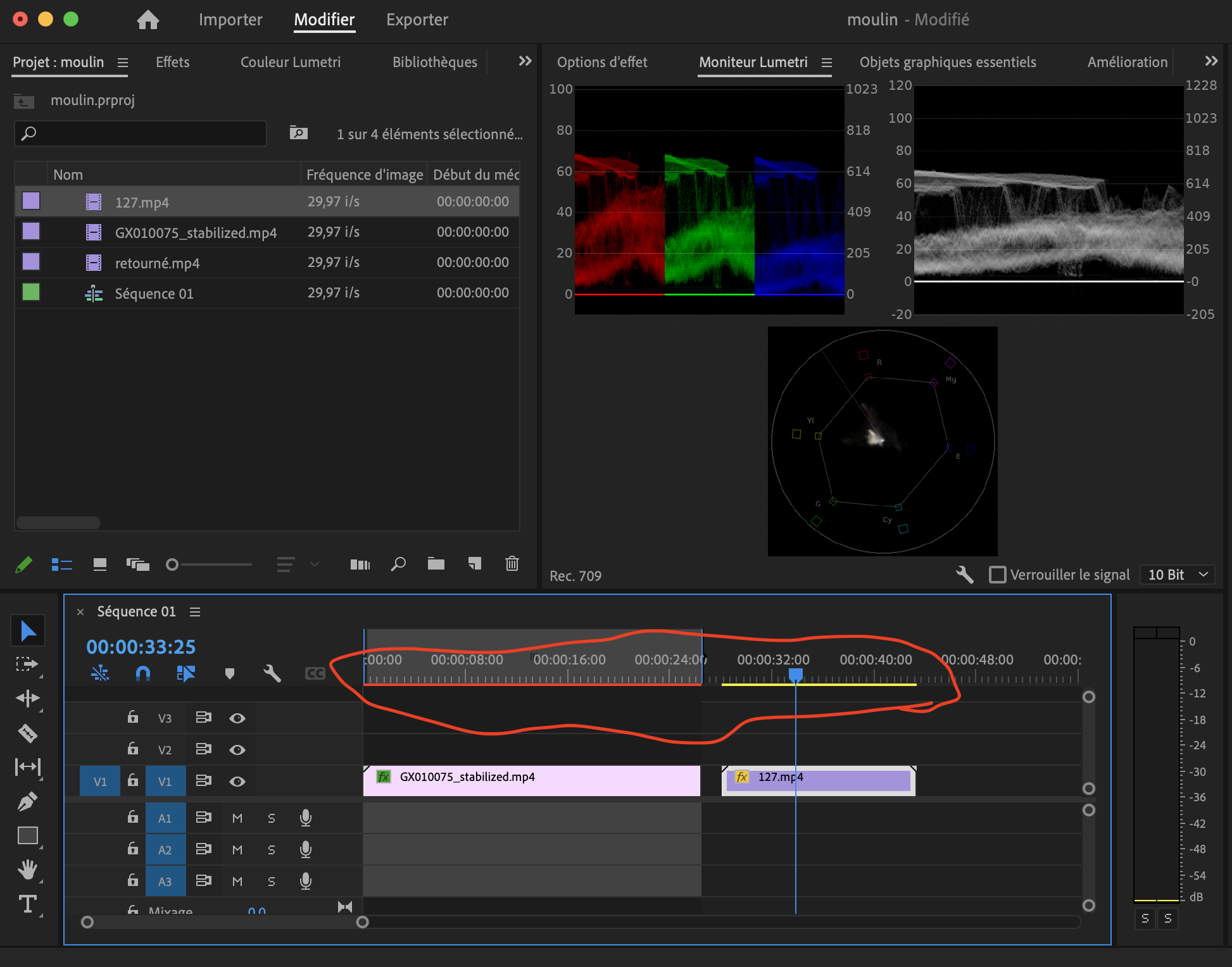Lock video track V3

(x=133, y=716)
